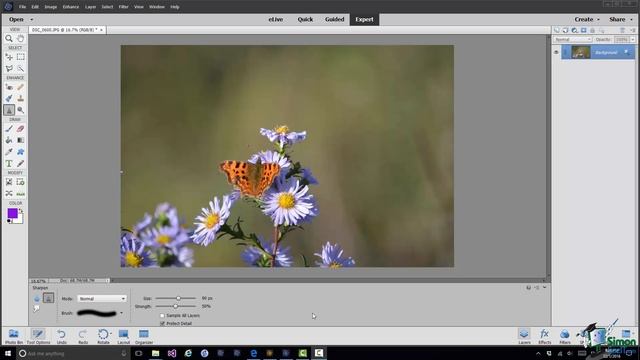This screenshot has width=640, height=360.
Task: Select the Recompose tool
Action: pyautogui.click(x=20, y=182)
